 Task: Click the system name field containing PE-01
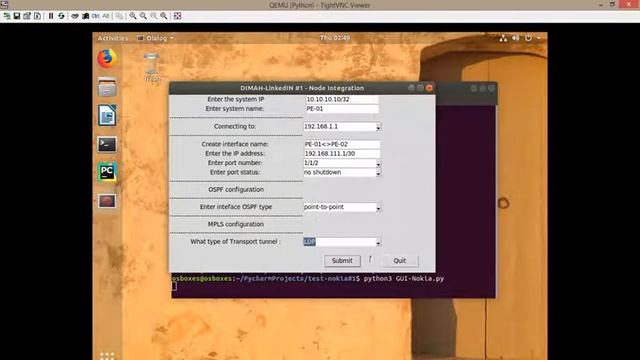point(342,109)
